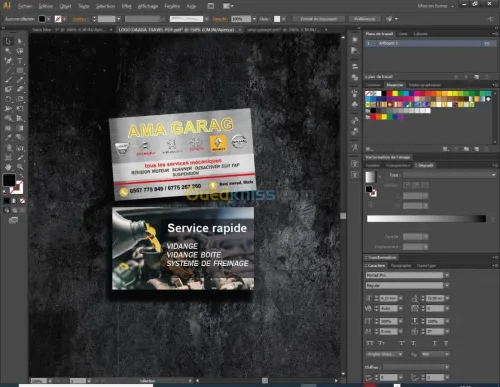Open the Objet menu
The height and width of the screenshot is (387, 500).
[x=65, y=6]
